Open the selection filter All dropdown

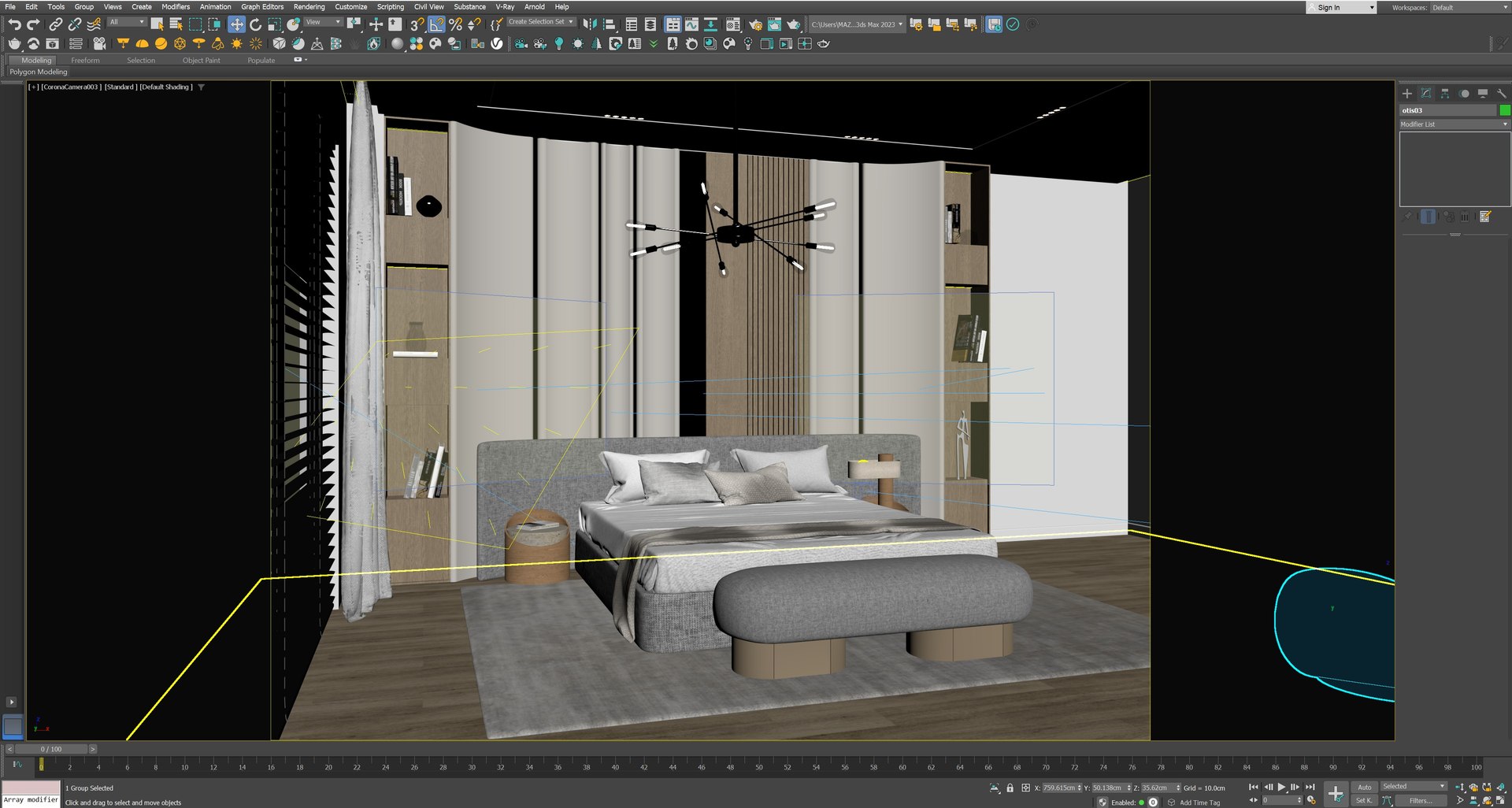point(127,22)
